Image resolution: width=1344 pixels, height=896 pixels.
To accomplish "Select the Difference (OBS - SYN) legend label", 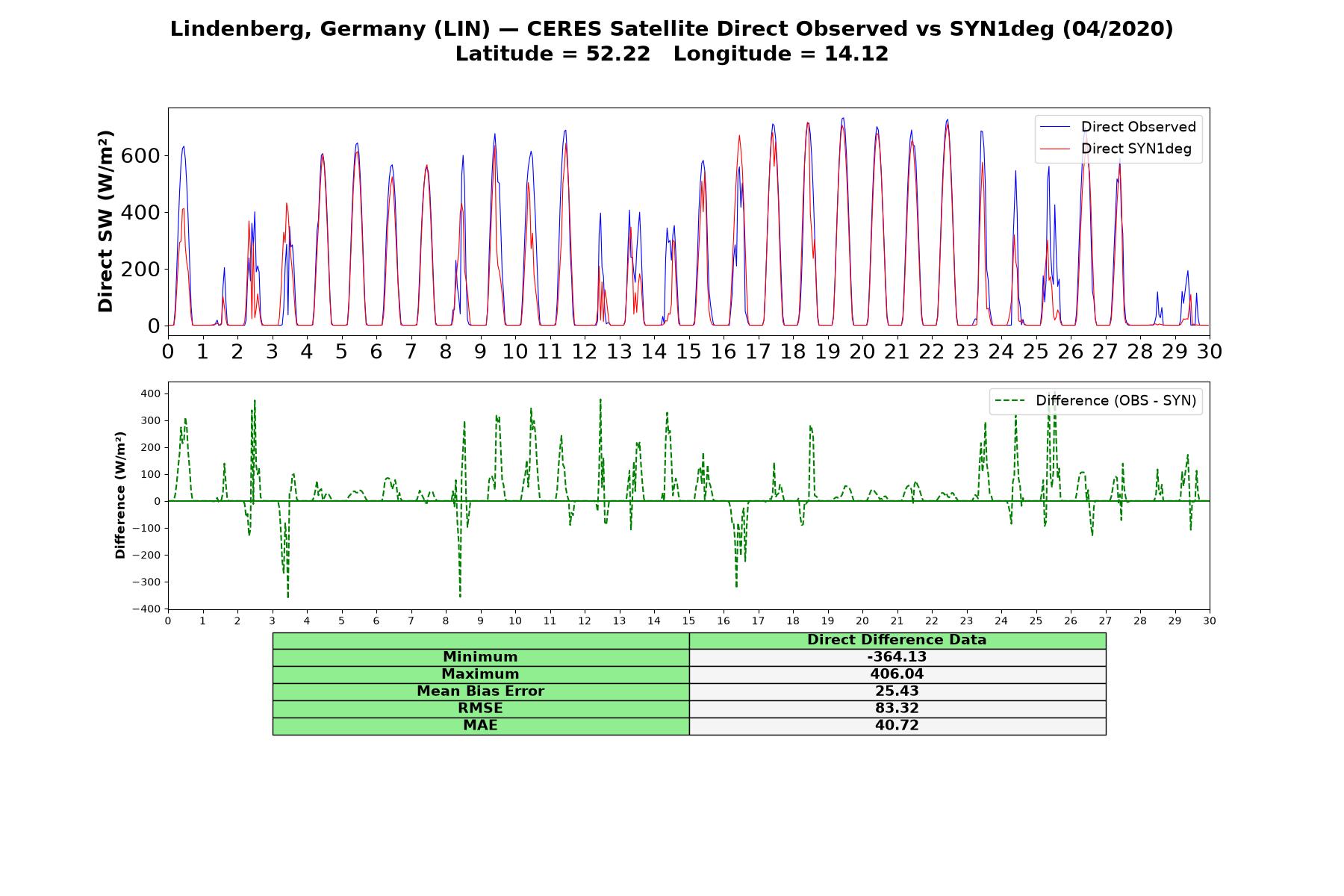I will [1116, 401].
